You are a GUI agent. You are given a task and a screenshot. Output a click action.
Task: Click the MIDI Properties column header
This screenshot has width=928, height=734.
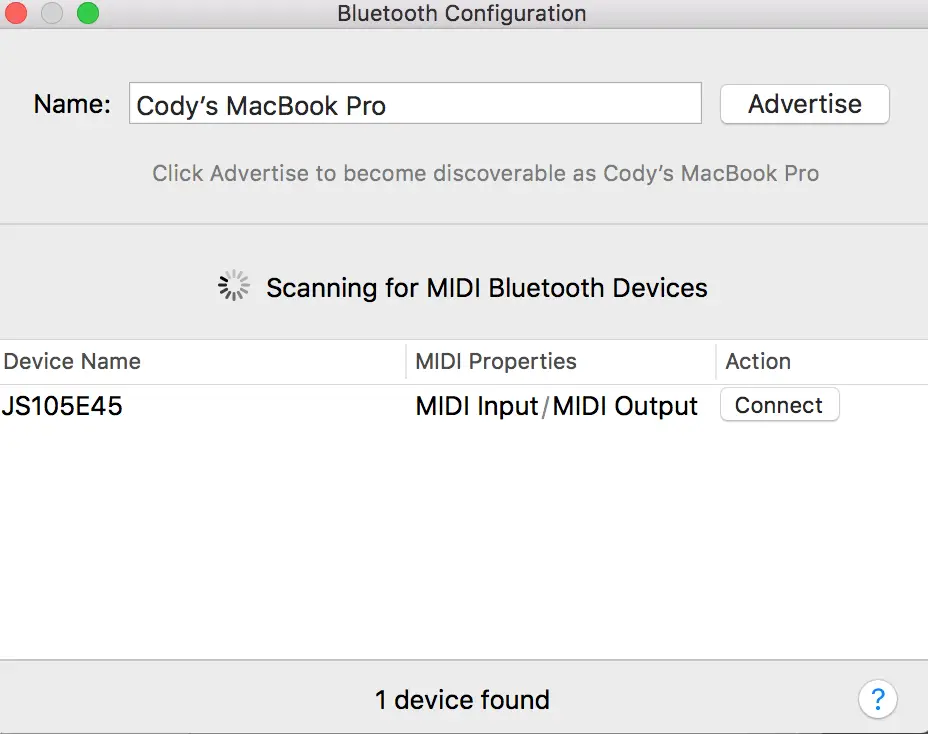[496, 361]
